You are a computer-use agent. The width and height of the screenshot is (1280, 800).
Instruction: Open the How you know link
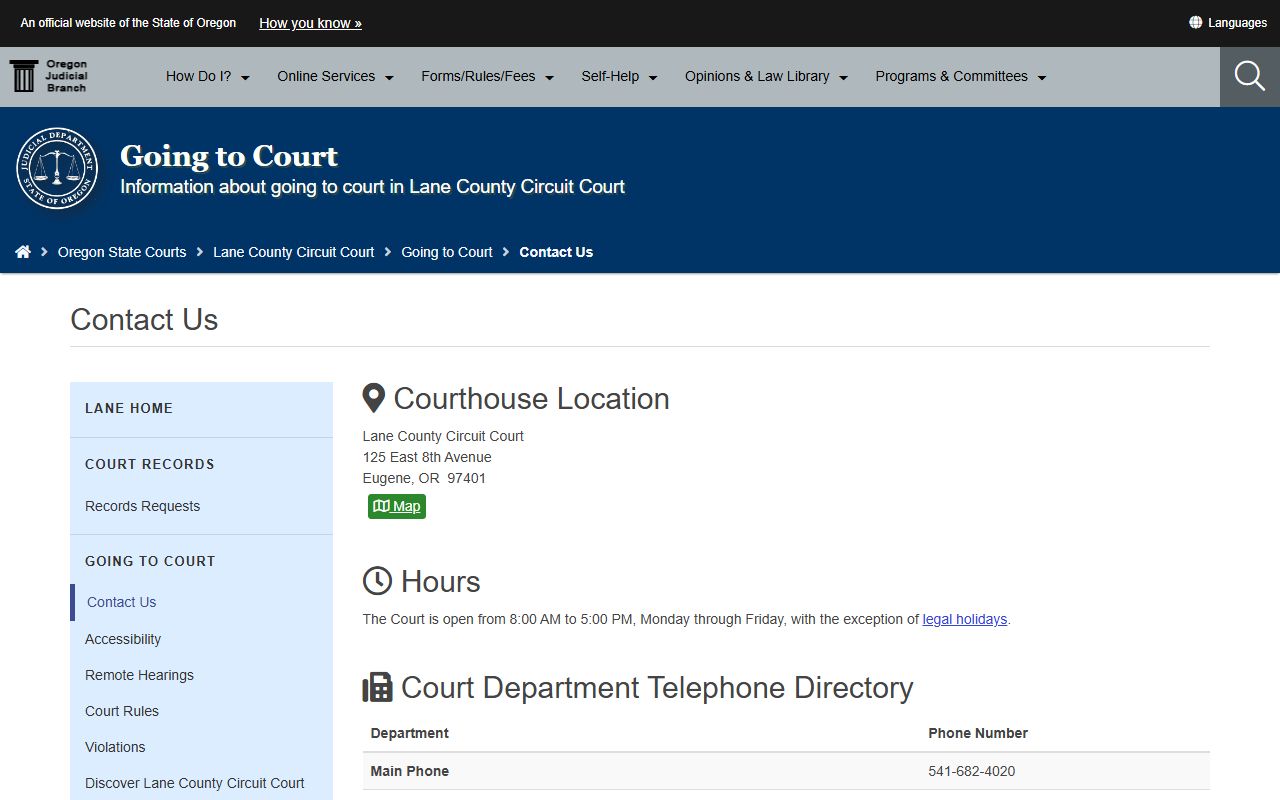[x=310, y=23]
